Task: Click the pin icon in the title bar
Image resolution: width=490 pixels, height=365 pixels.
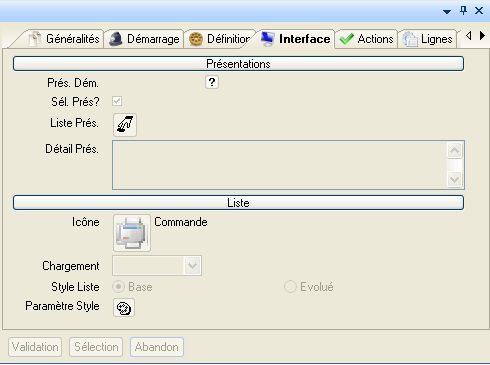Action: pos(463,11)
